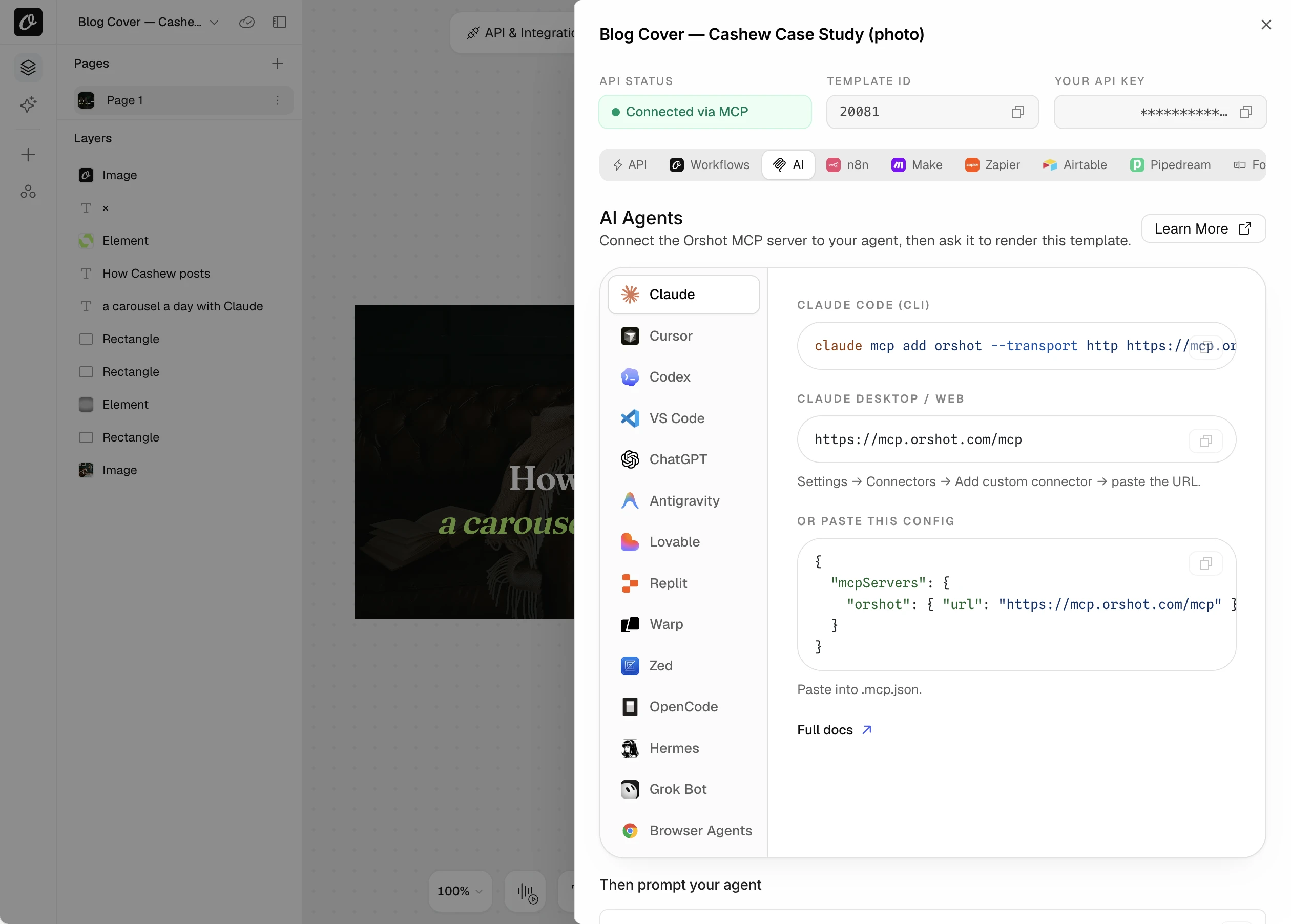Select the Hermes agent
Image resolution: width=1291 pixels, height=924 pixels.
(x=683, y=748)
